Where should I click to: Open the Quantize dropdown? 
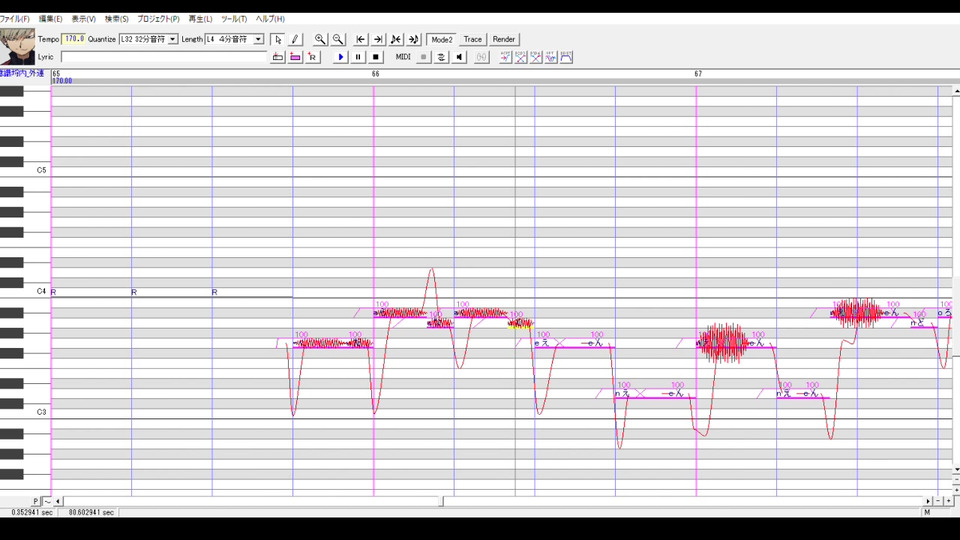pyautogui.click(x=173, y=39)
